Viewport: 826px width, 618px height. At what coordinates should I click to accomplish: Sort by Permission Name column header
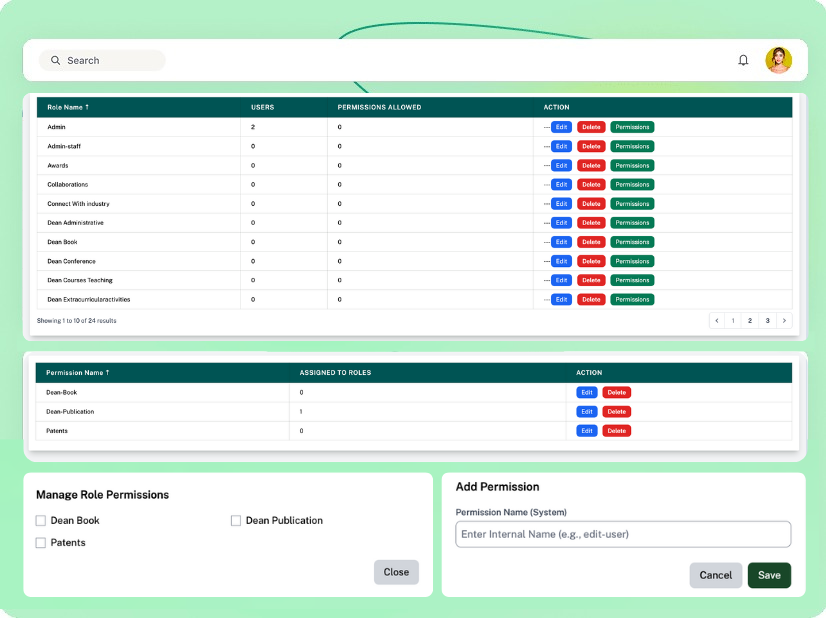[x=78, y=372]
